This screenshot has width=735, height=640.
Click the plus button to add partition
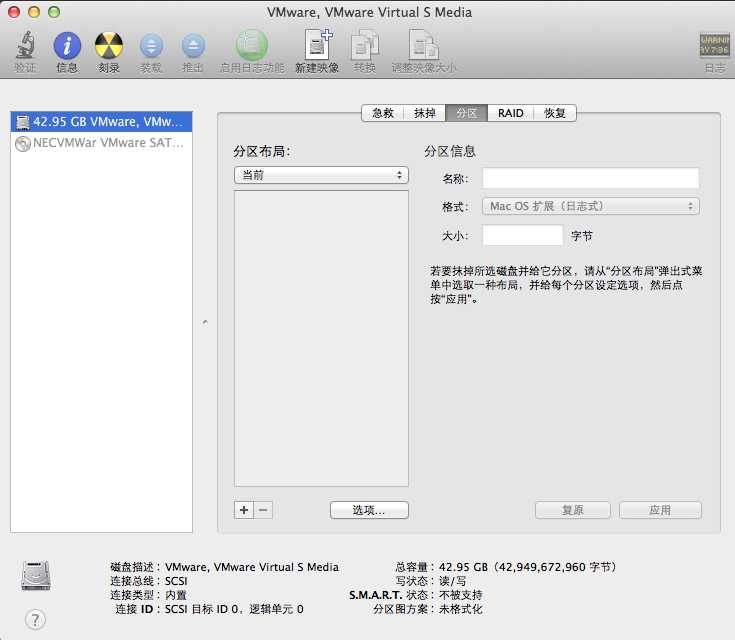(x=244, y=510)
